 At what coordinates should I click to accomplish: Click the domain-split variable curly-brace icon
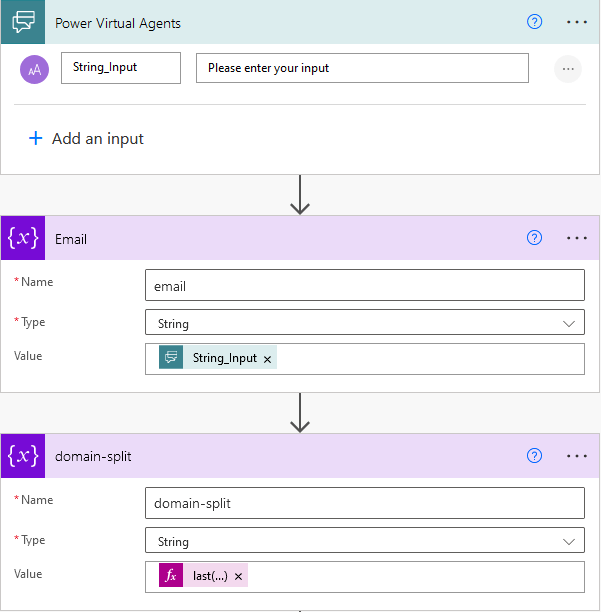(x=23, y=456)
